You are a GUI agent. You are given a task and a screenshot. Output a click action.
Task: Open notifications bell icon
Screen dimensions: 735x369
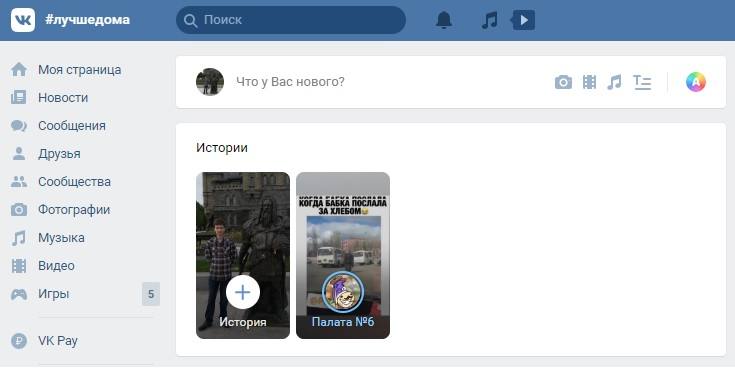pyautogui.click(x=443, y=20)
